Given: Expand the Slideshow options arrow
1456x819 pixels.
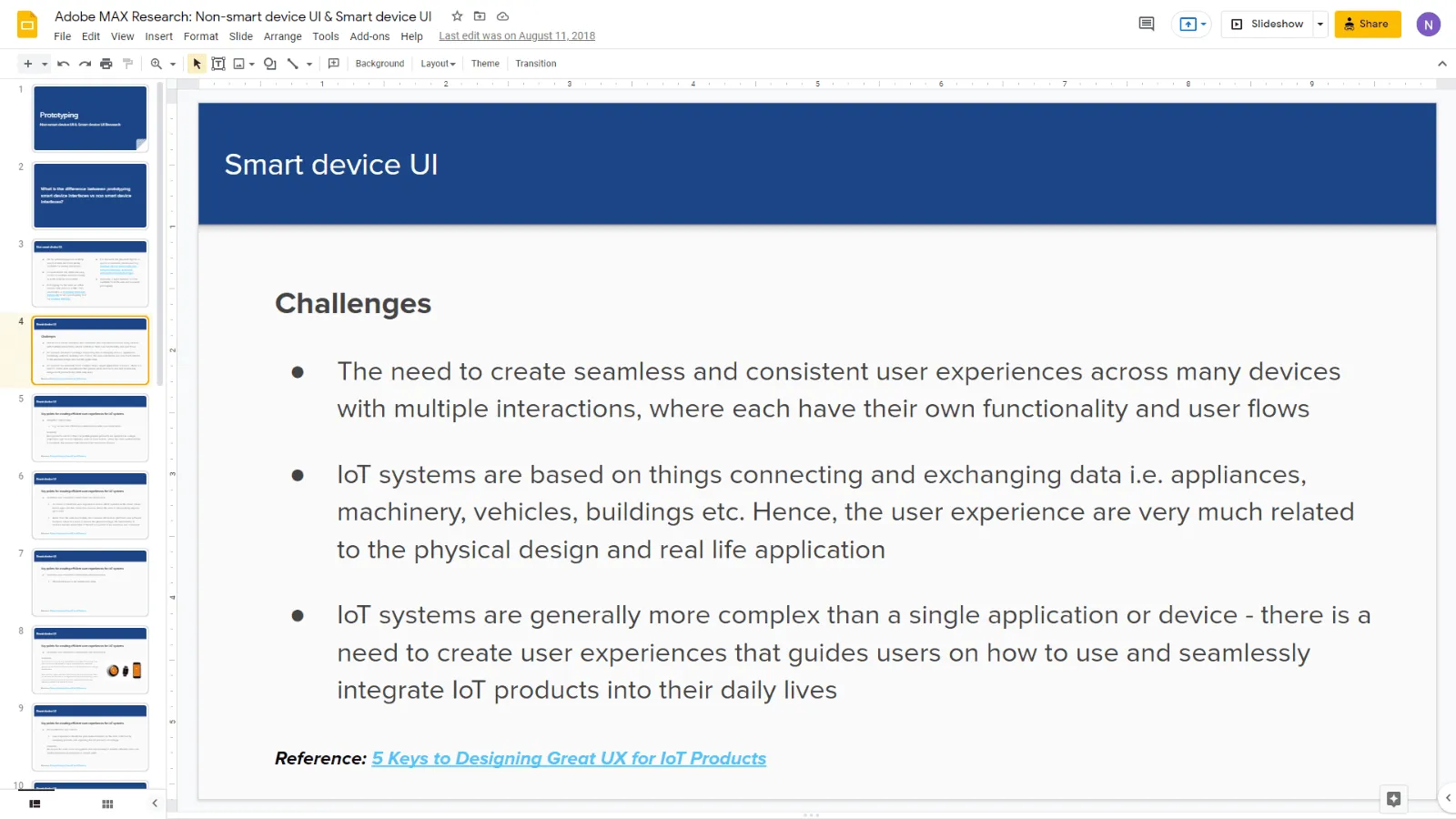Looking at the screenshot, I should tap(1320, 25).
